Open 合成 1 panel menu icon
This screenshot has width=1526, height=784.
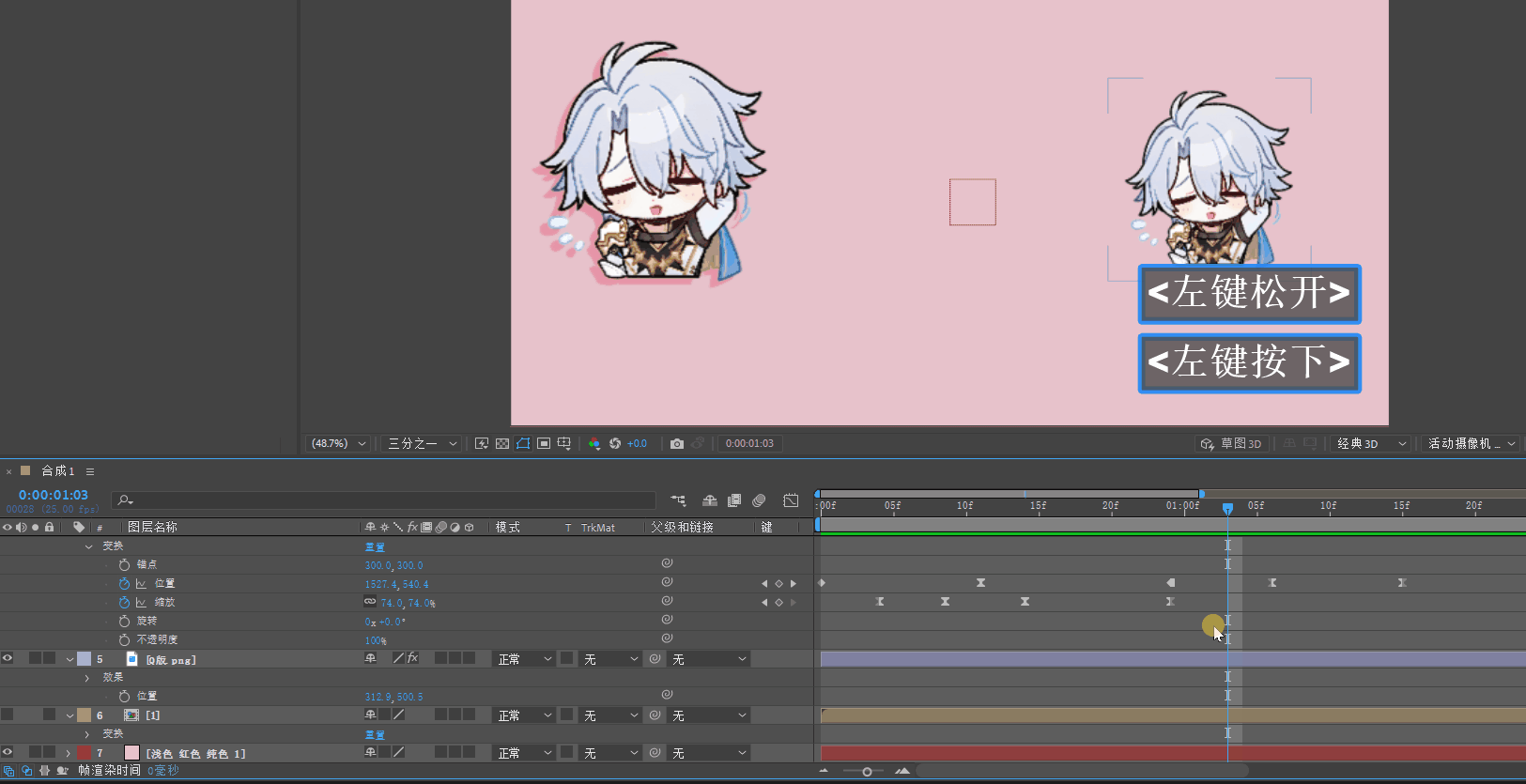coord(90,471)
